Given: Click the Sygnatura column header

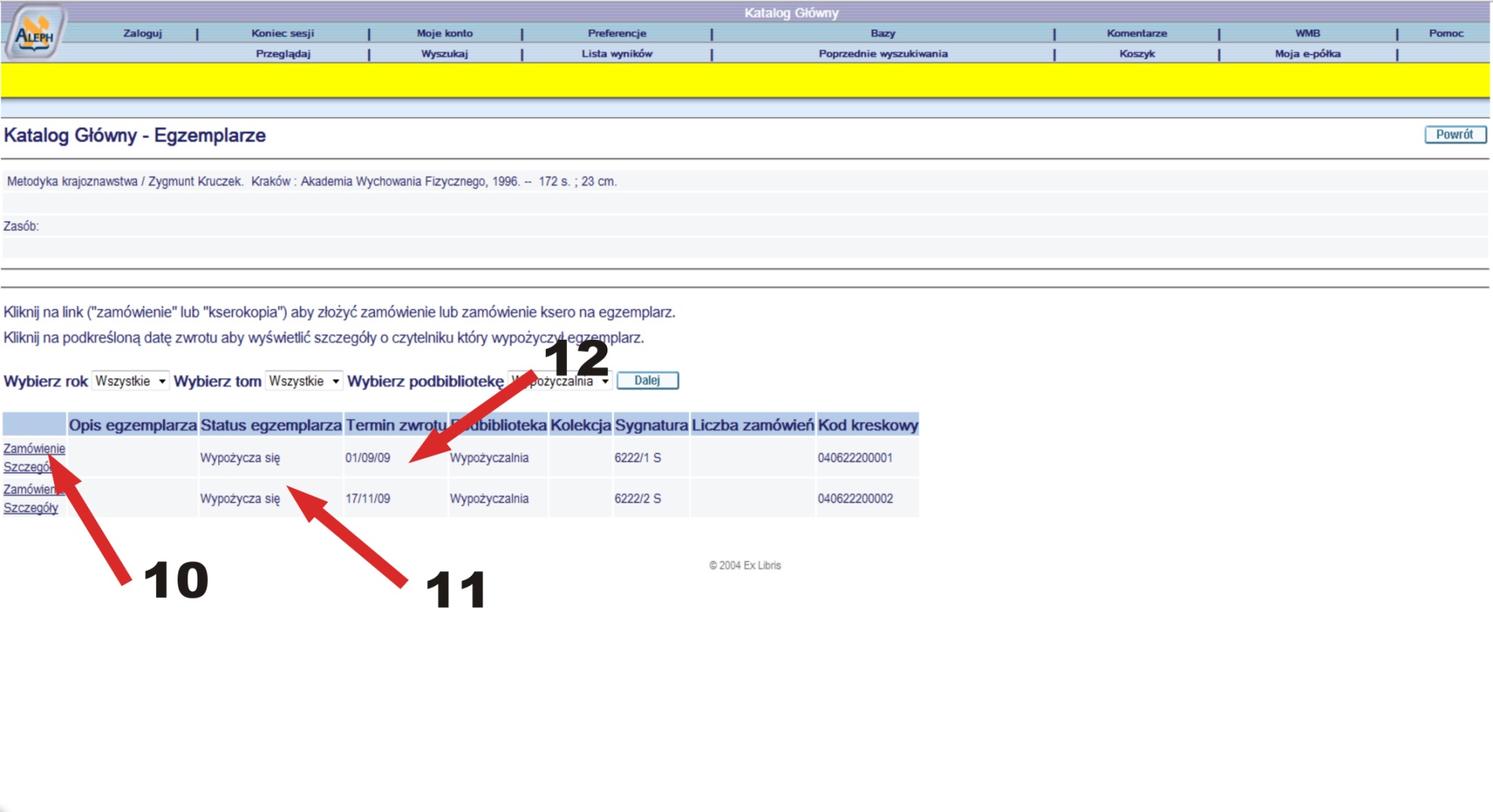Looking at the screenshot, I should 651,424.
